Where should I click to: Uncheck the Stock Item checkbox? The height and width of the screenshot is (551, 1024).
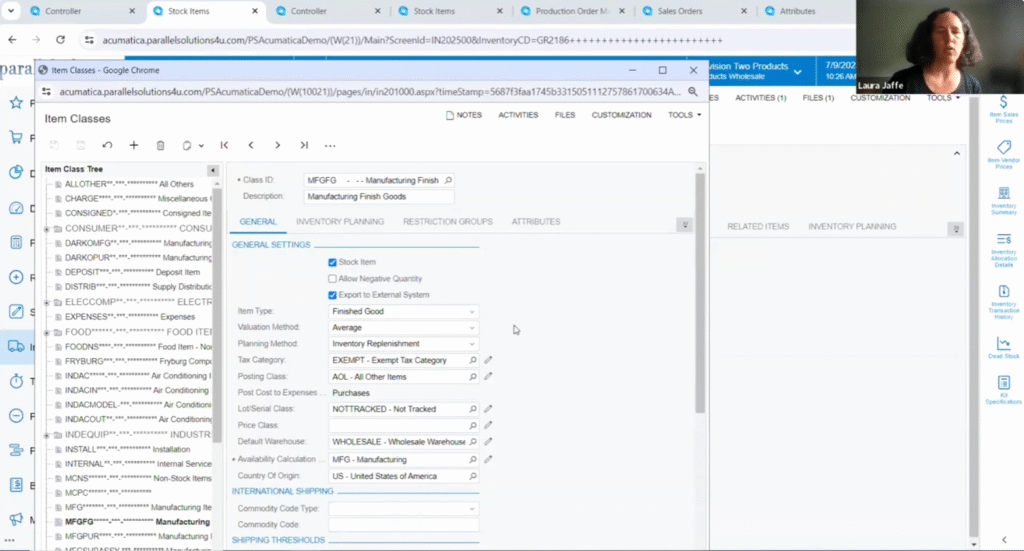pyautogui.click(x=333, y=263)
